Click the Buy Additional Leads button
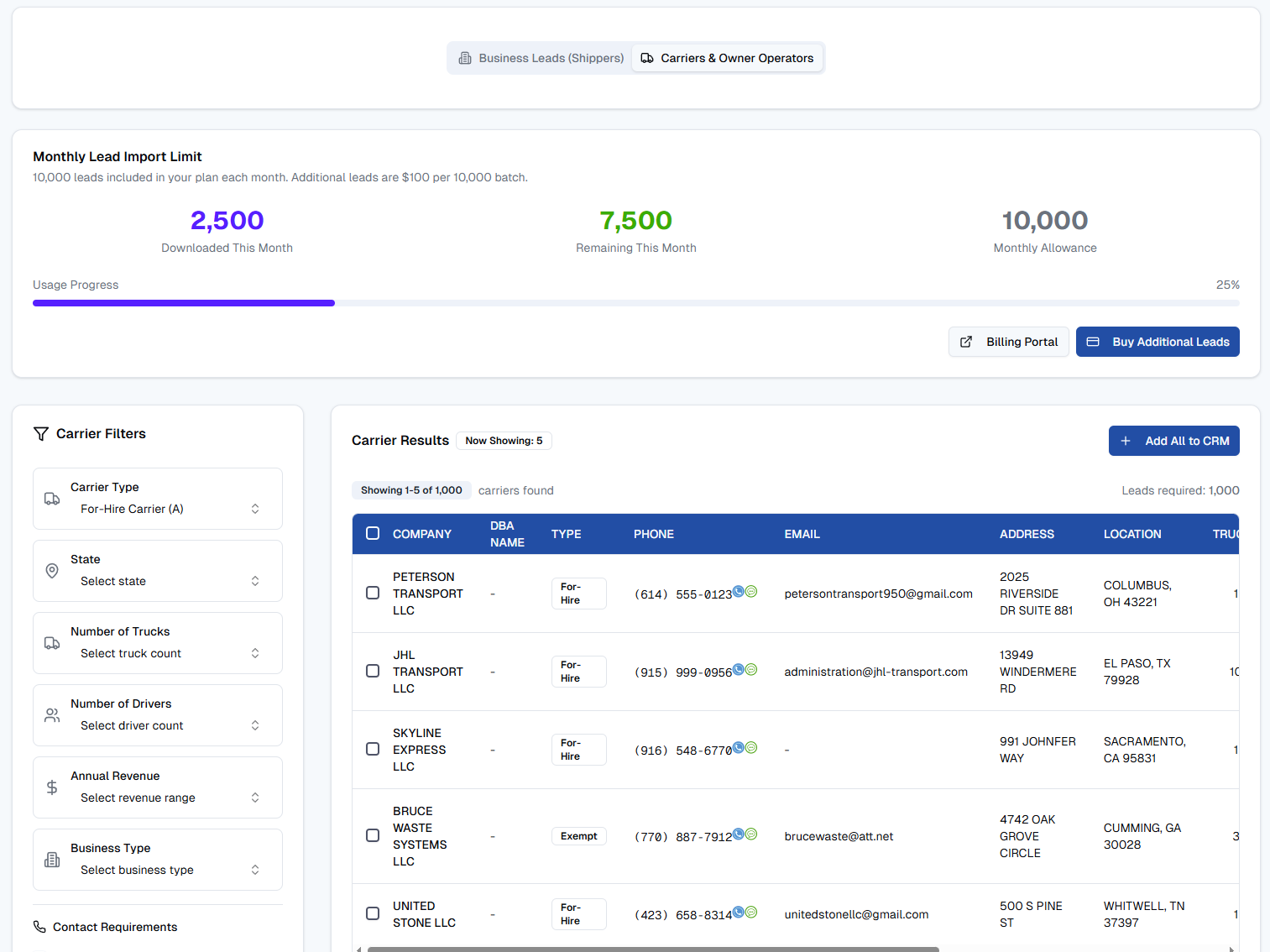Image resolution: width=1270 pixels, height=952 pixels. (1158, 342)
